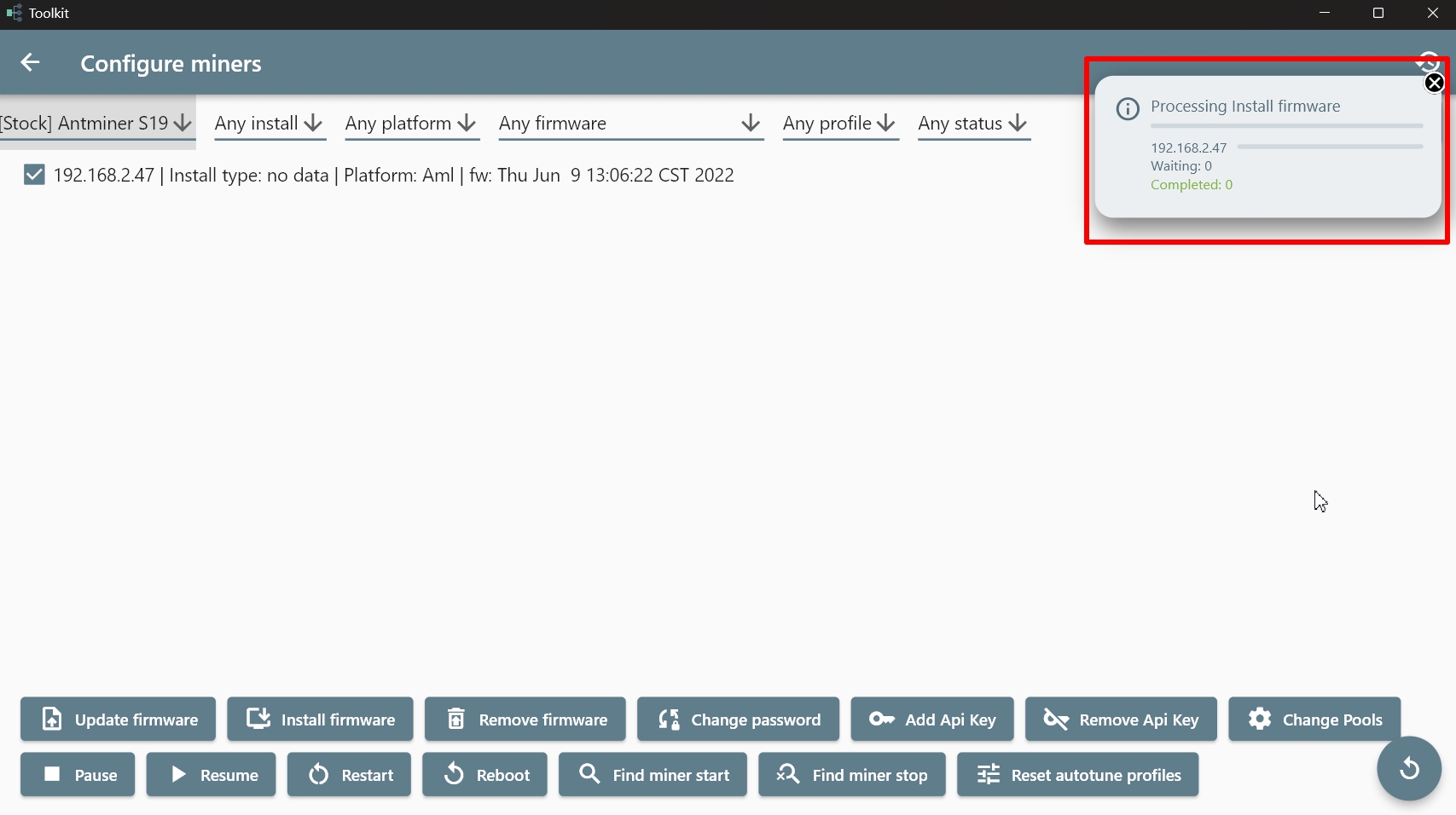Open the Change Pools dialog
Viewport: 1456px width, 815px height.
pos(1314,719)
